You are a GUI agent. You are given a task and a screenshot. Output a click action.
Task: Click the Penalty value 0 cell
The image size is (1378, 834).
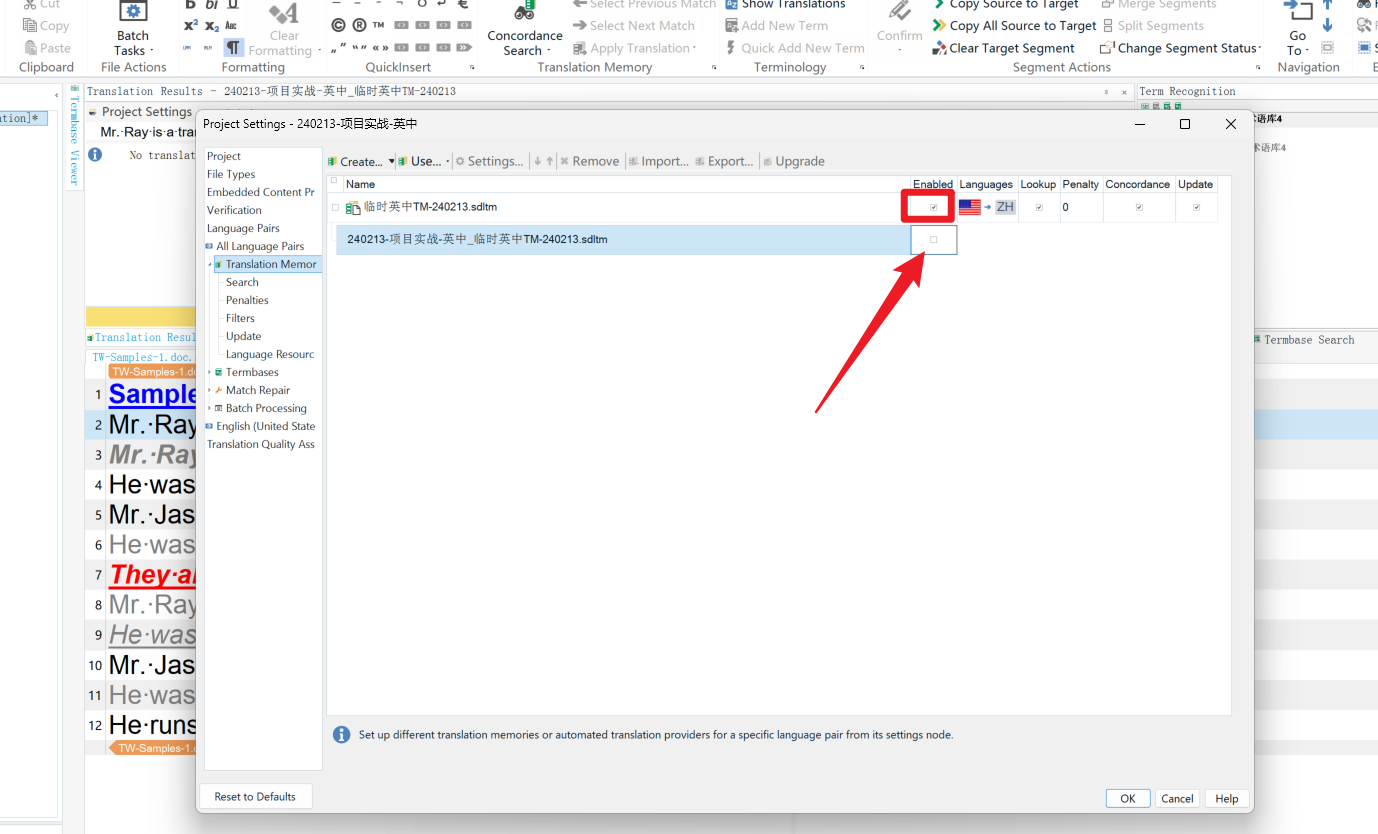1080,207
